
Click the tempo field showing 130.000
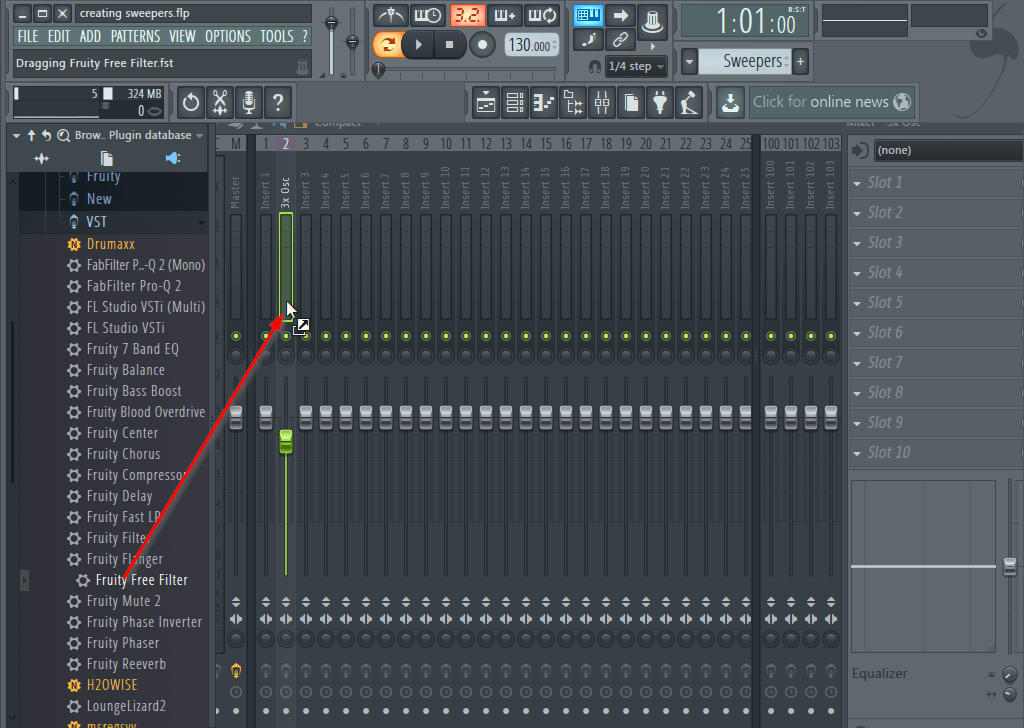532,45
